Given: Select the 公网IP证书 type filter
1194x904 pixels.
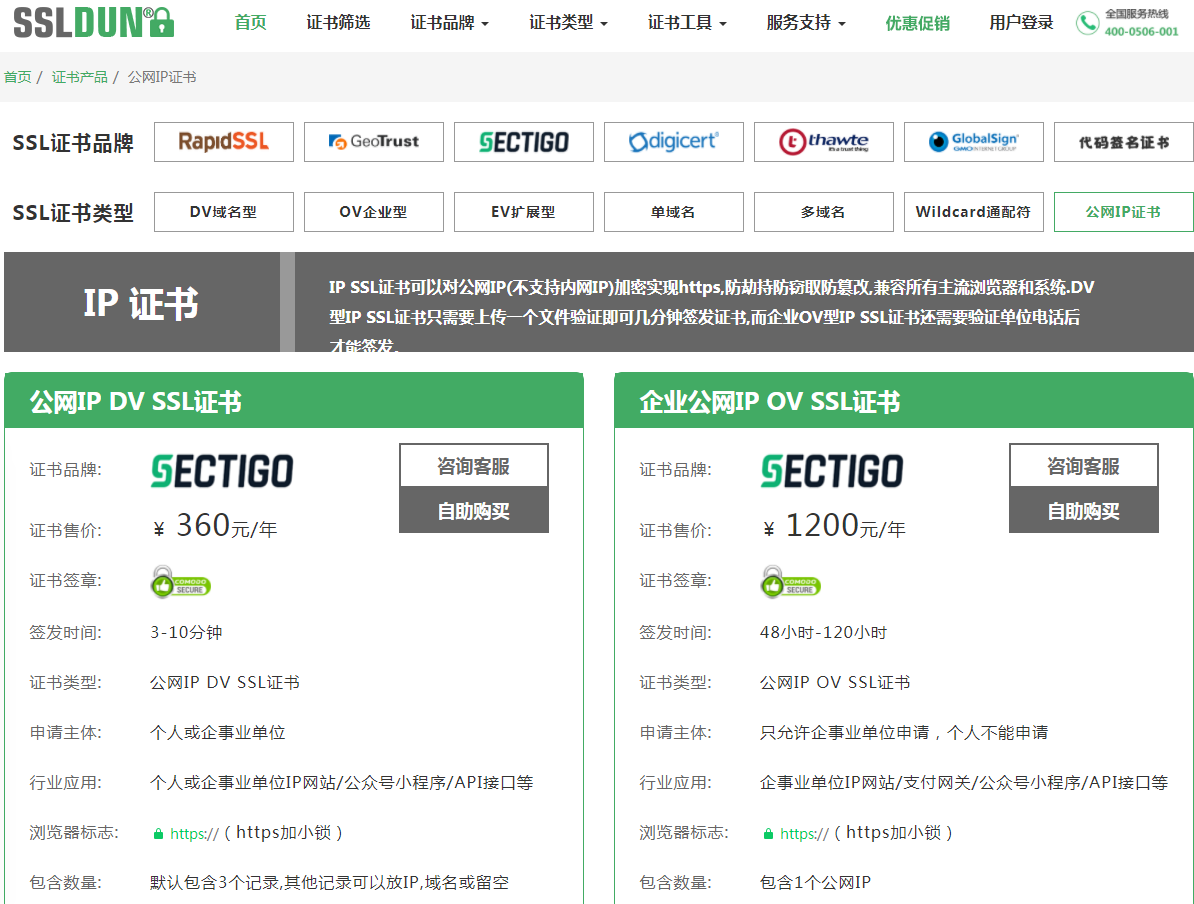Looking at the screenshot, I should coord(1124,212).
